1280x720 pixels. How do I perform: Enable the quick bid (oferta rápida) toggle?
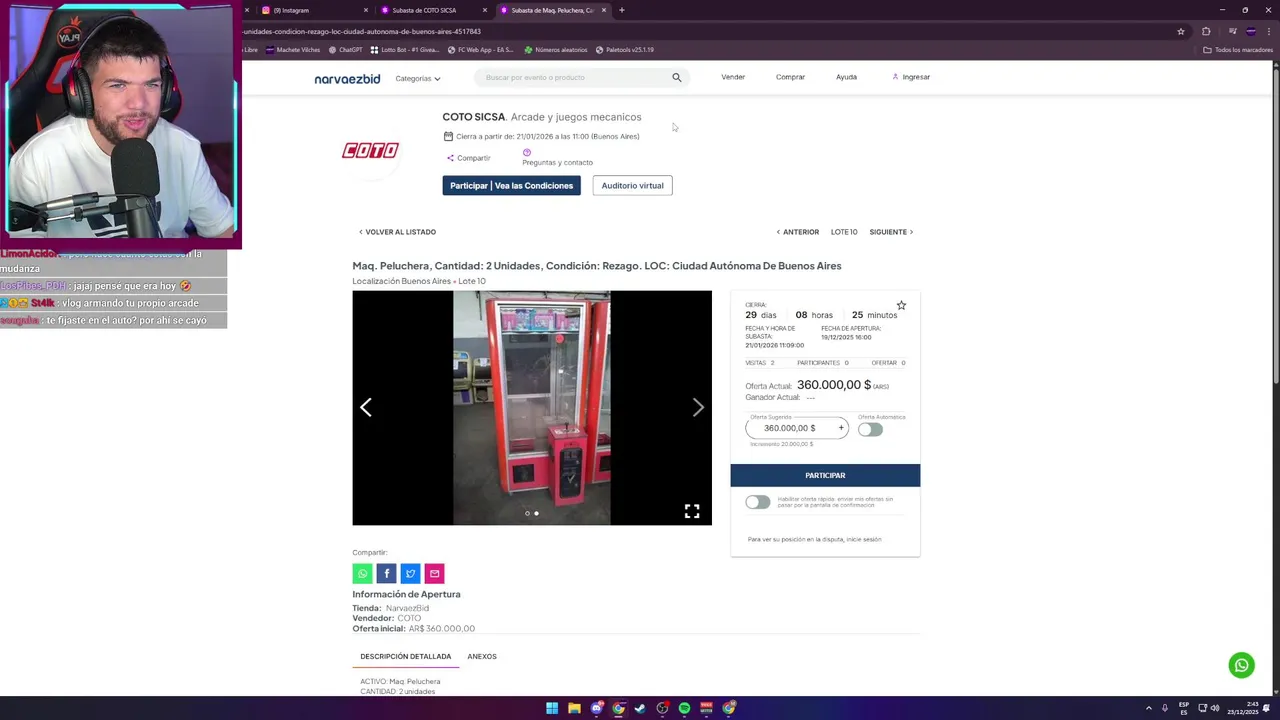pos(757,502)
